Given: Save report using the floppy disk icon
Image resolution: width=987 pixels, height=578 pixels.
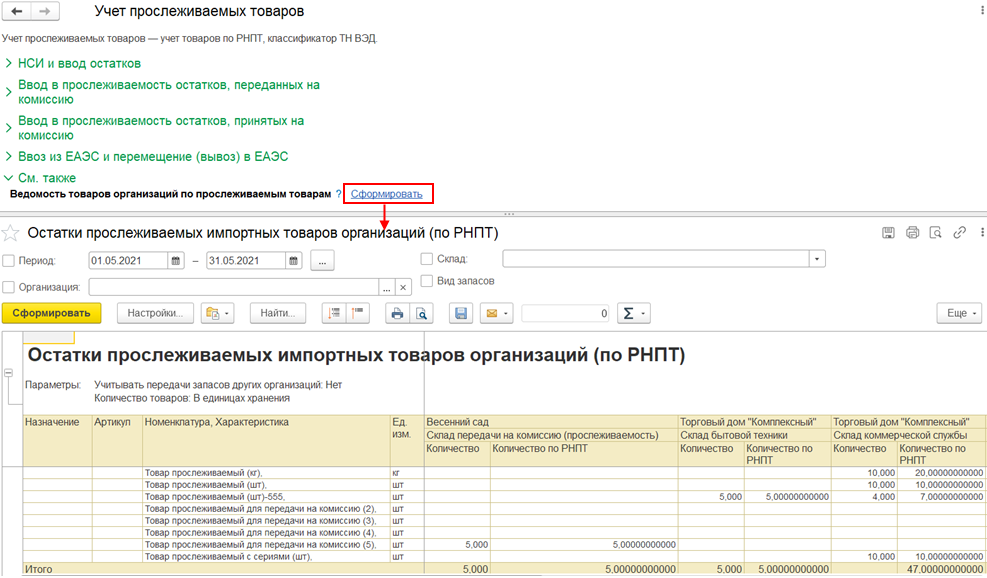Looking at the screenshot, I should point(461,313).
